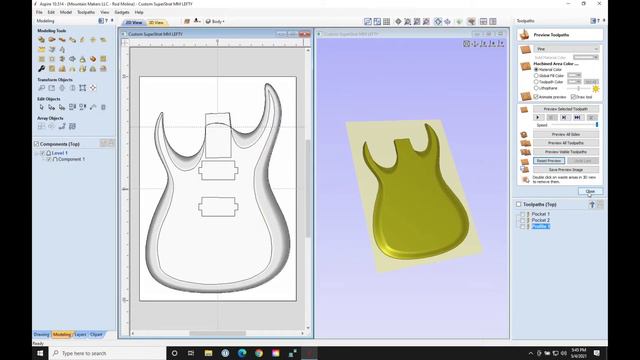The width and height of the screenshot is (640, 360).
Task: Click the Preview Visible Toolpaths button
Action: (566, 152)
